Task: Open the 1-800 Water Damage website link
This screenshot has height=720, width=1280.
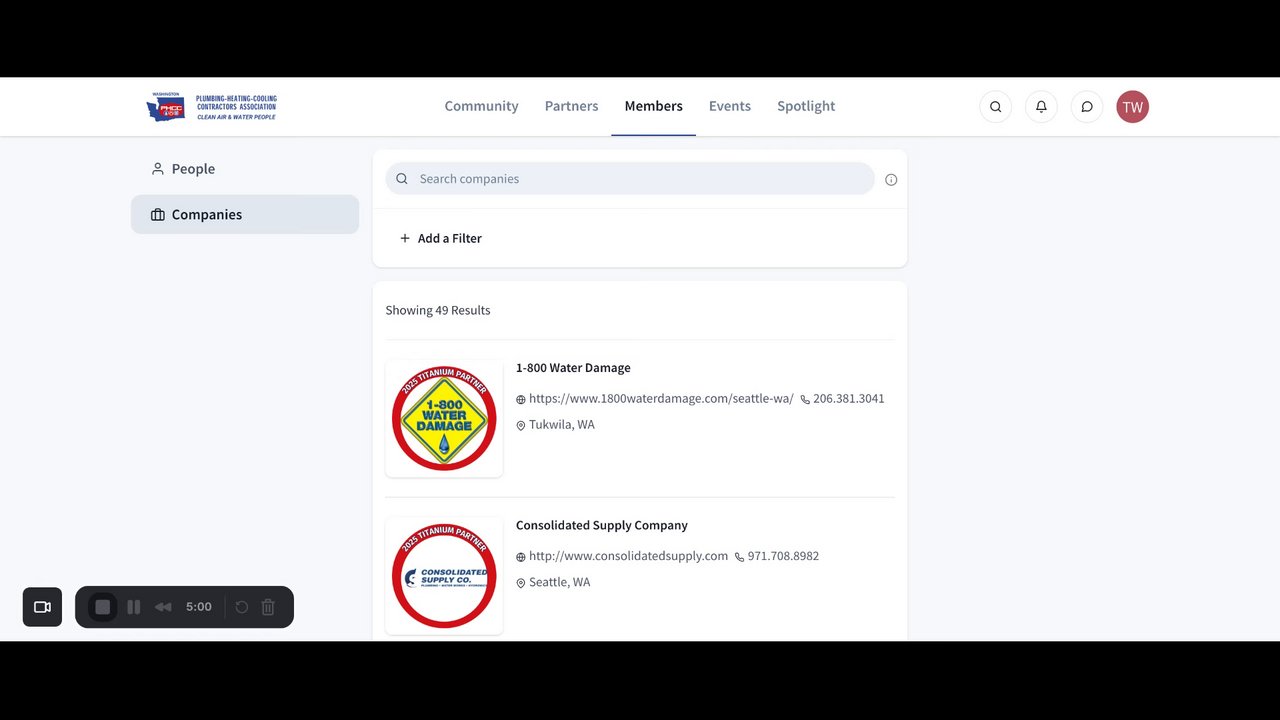Action: point(661,399)
